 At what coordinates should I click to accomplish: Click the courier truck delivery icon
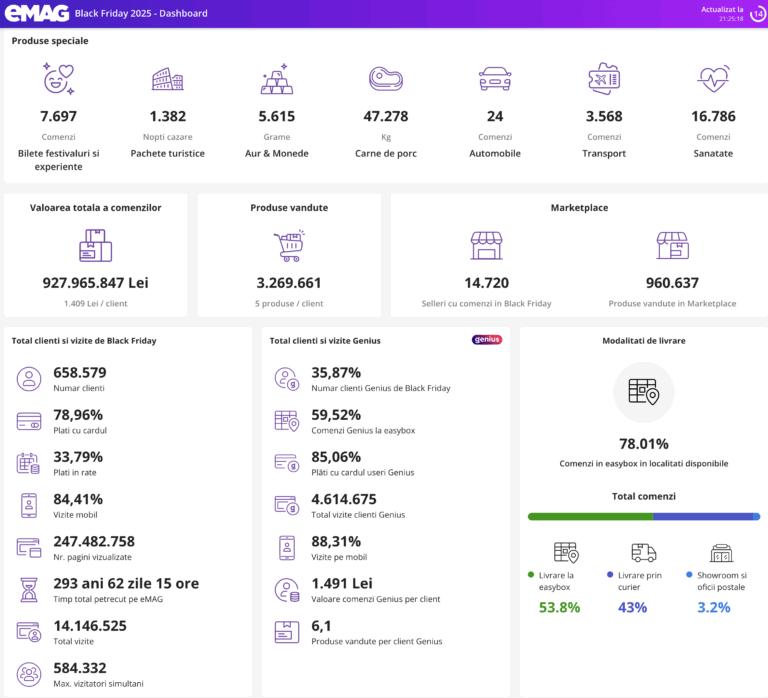(644, 552)
